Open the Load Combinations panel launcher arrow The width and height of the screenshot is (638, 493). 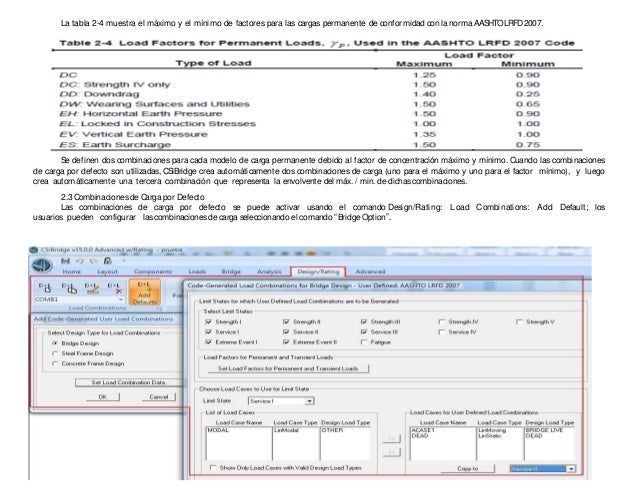tap(160, 309)
